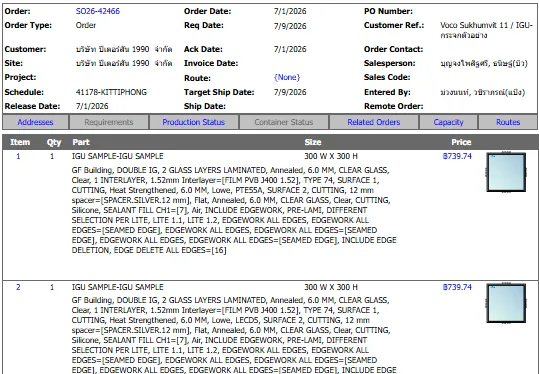Open order link SO26-42466

click(x=98, y=11)
